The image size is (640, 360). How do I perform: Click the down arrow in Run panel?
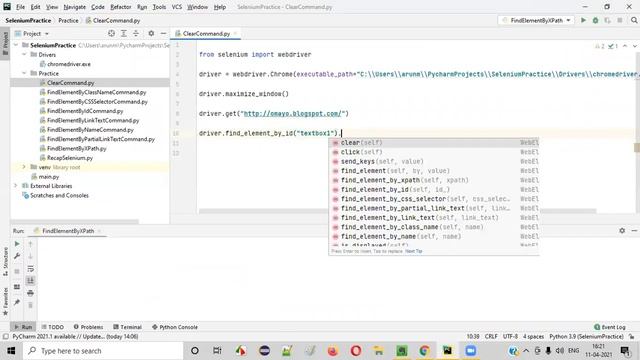click(30, 256)
